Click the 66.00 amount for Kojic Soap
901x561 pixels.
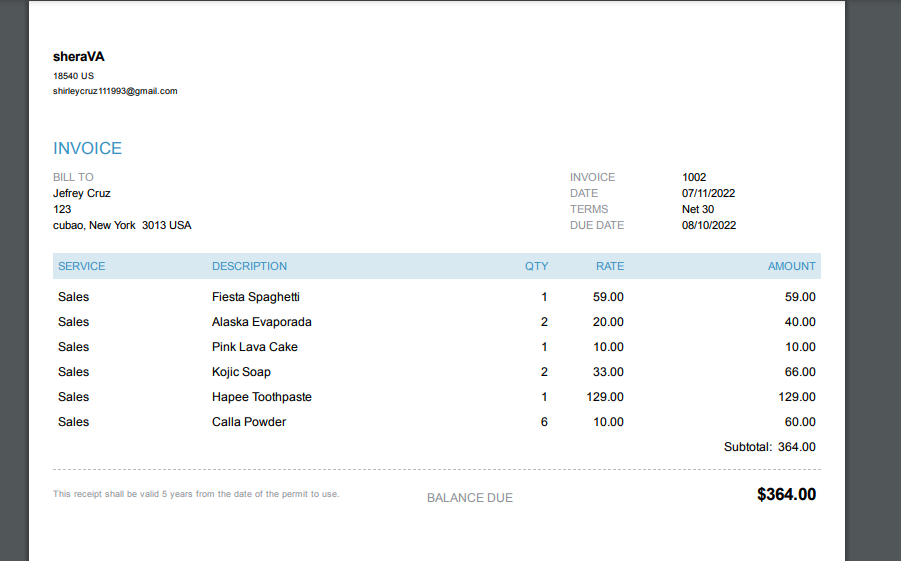tap(800, 372)
